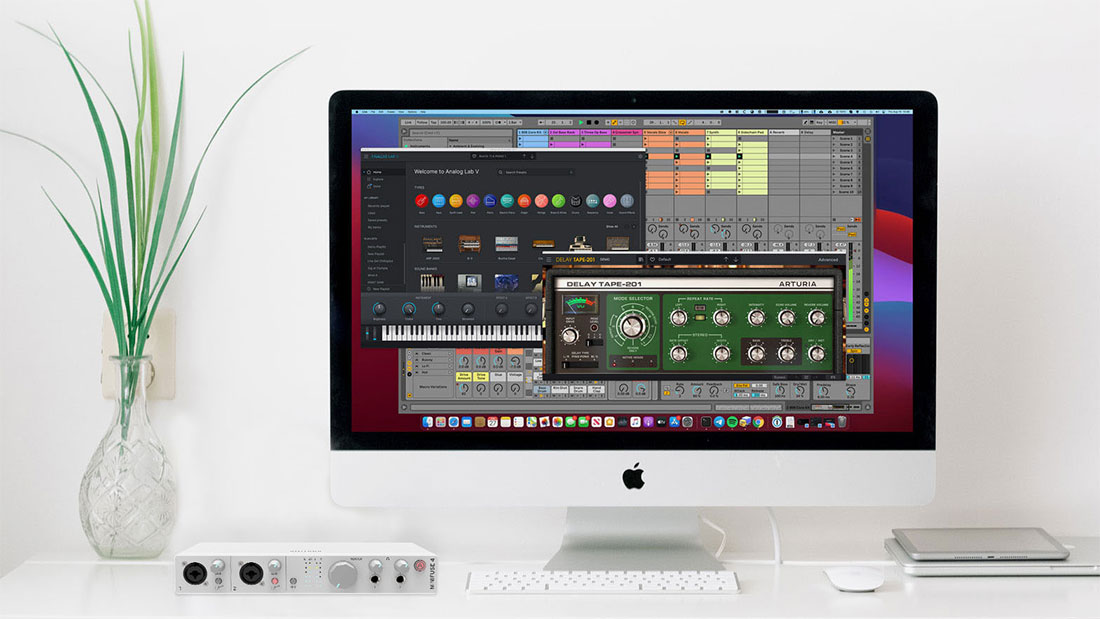Open Telegram from the Dock
This screenshot has width=1100, height=619.
pos(719,422)
